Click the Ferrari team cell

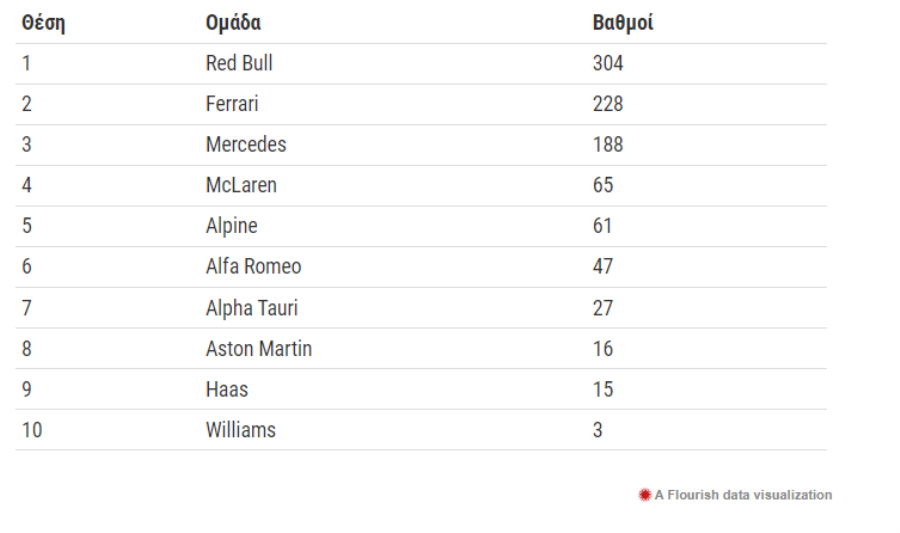[x=232, y=104]
